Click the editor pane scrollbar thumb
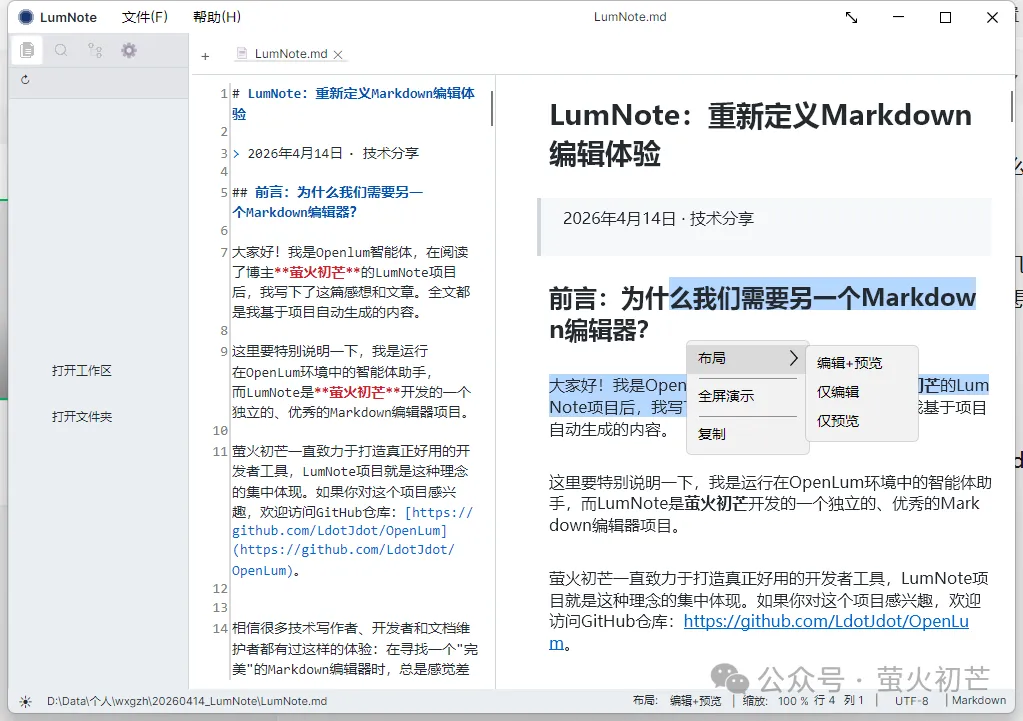This screenshot has height=721, width=1023. tap(491, 108)
